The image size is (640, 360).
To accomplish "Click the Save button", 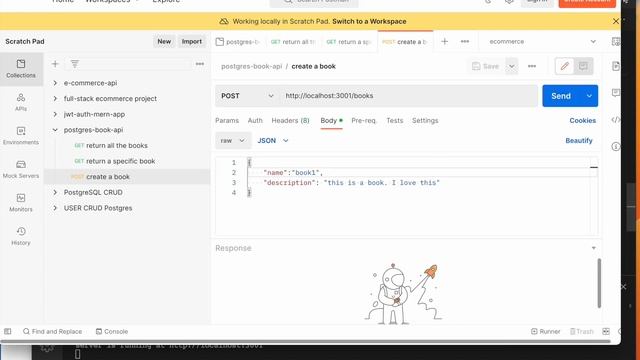I will (486, 66).
